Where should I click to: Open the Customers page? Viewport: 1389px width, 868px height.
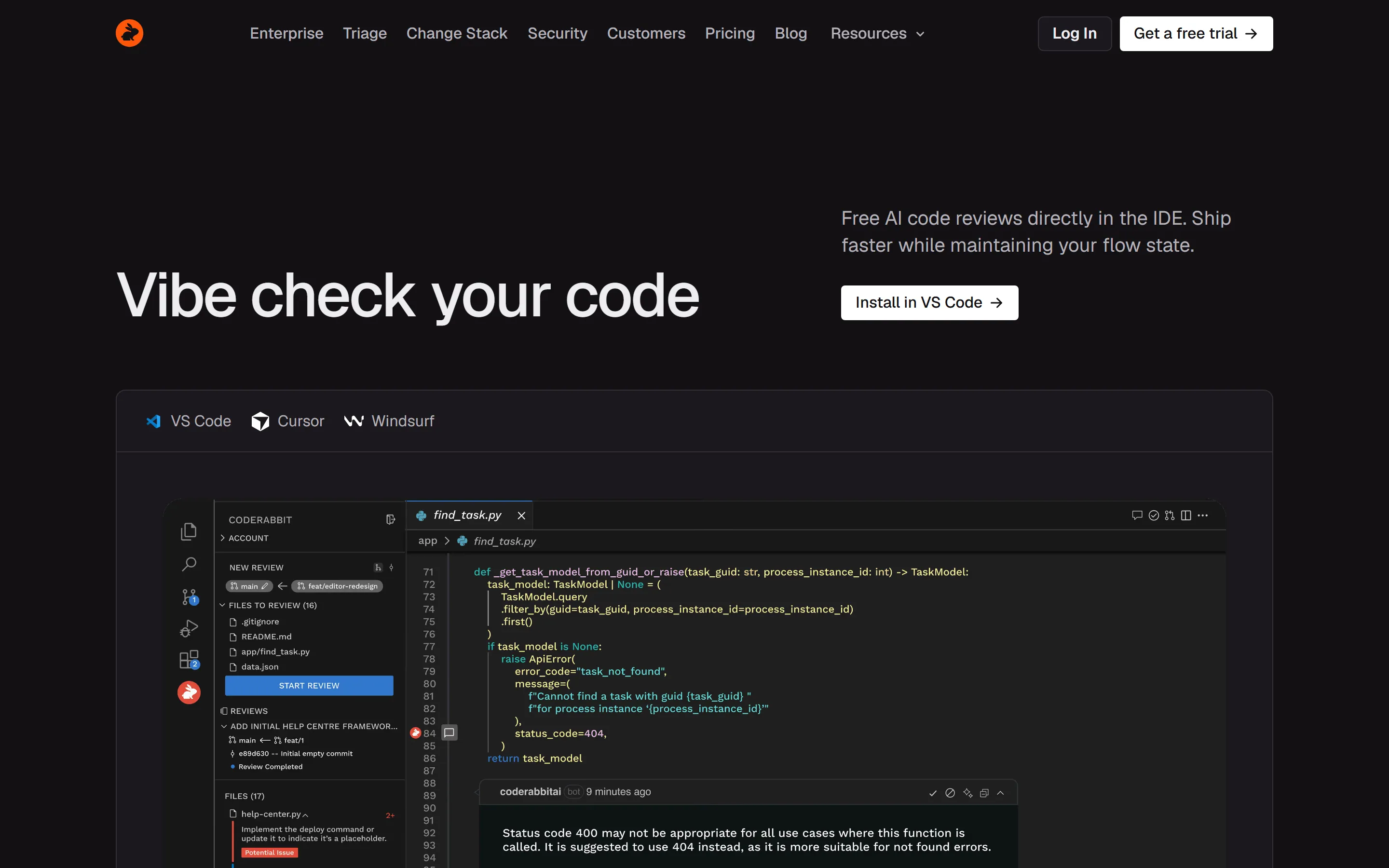click(646, 33)
